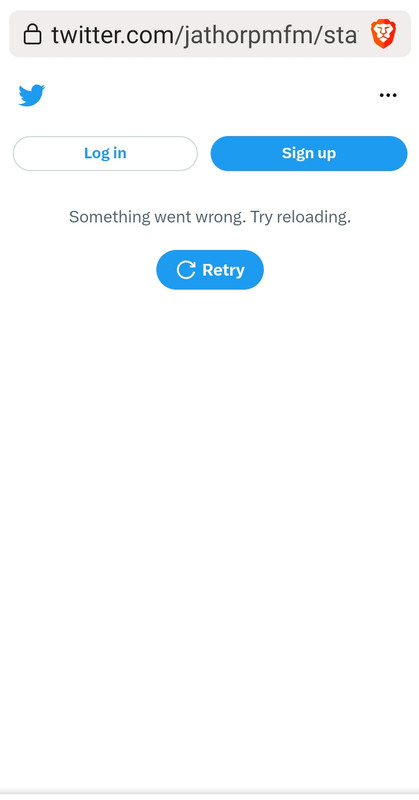Go to Twitter home via bird logo
The image size is (419, 800).
tap(32, 95)
